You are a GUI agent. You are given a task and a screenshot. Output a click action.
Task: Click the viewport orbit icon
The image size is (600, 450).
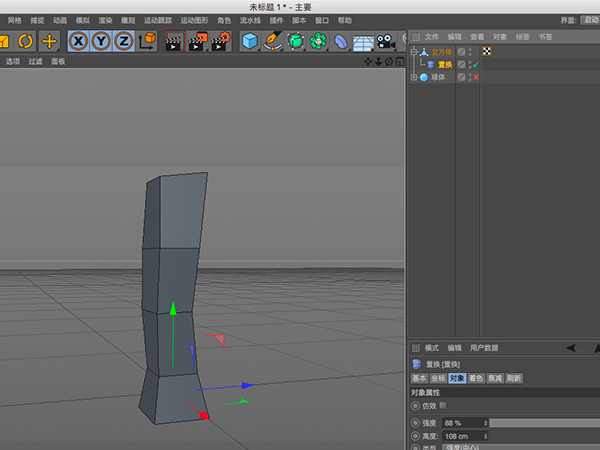click(x=389, y=62)
